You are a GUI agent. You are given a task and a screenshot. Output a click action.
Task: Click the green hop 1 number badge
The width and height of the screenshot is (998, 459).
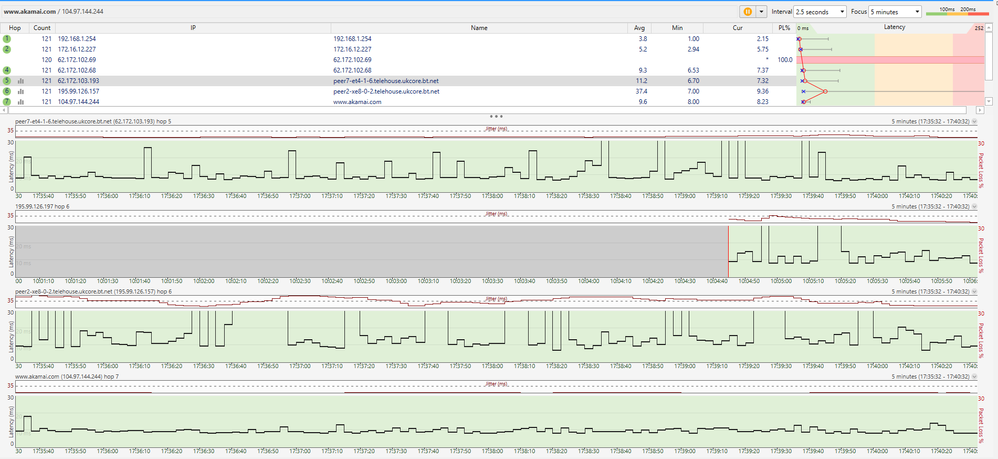[6, 38]
